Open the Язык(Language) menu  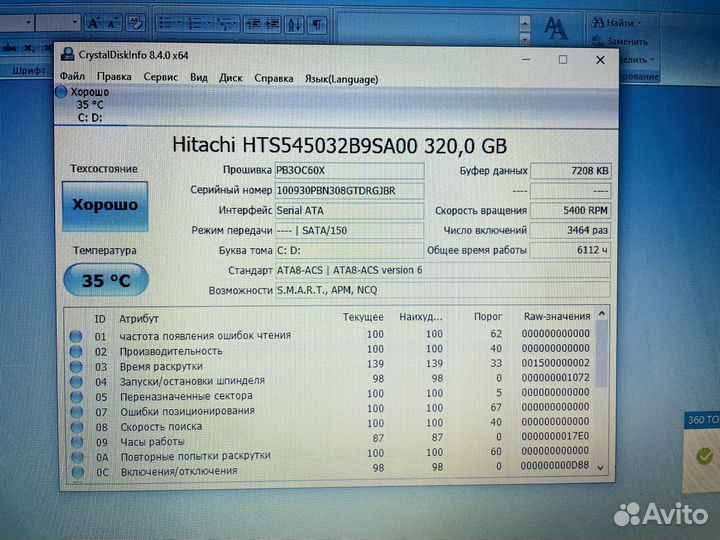click(x=342, y=79)
